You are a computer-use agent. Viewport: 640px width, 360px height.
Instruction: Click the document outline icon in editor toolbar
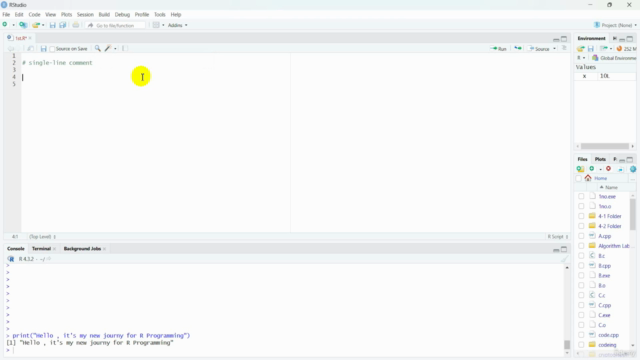point(564,49)
